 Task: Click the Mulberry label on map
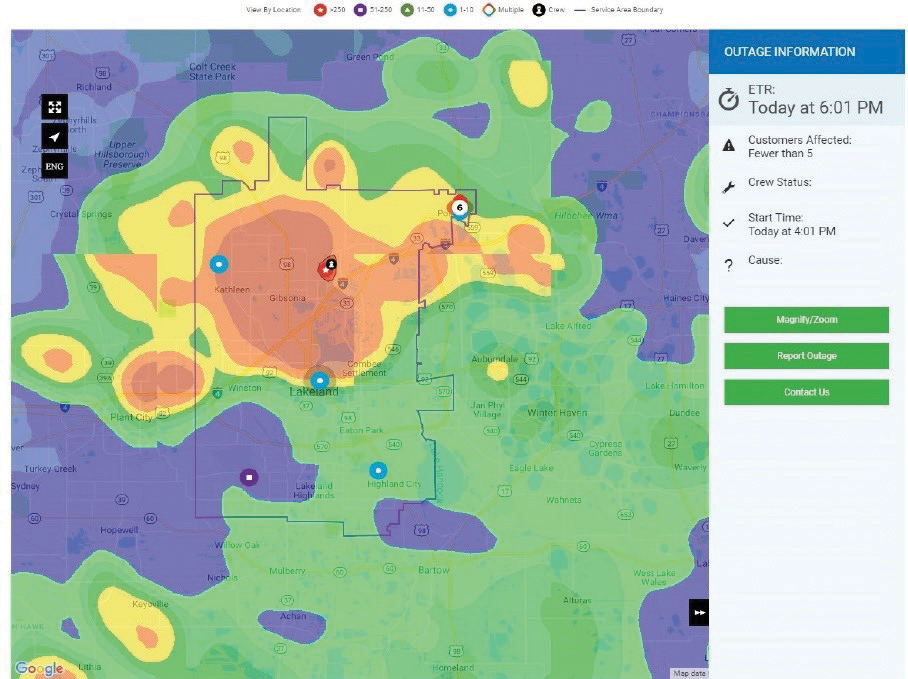[x=287, y=571]
